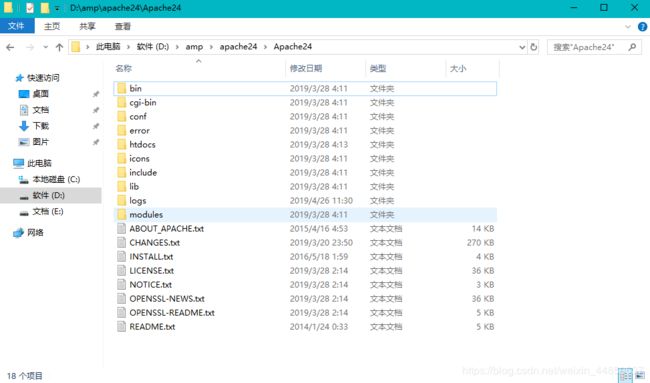Viewport: 650px width, 383px height.
Task: Select the modules folder icon
Action: pos(121,215)
